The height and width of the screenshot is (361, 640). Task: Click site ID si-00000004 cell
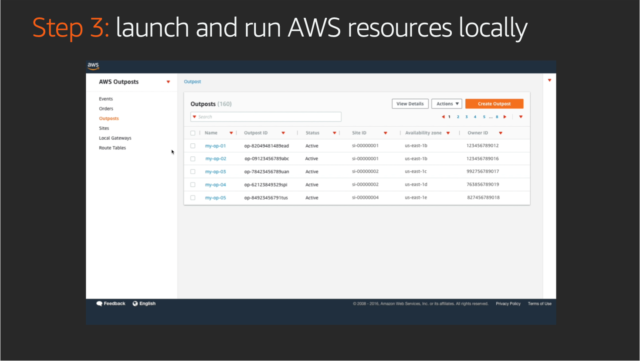365,198
